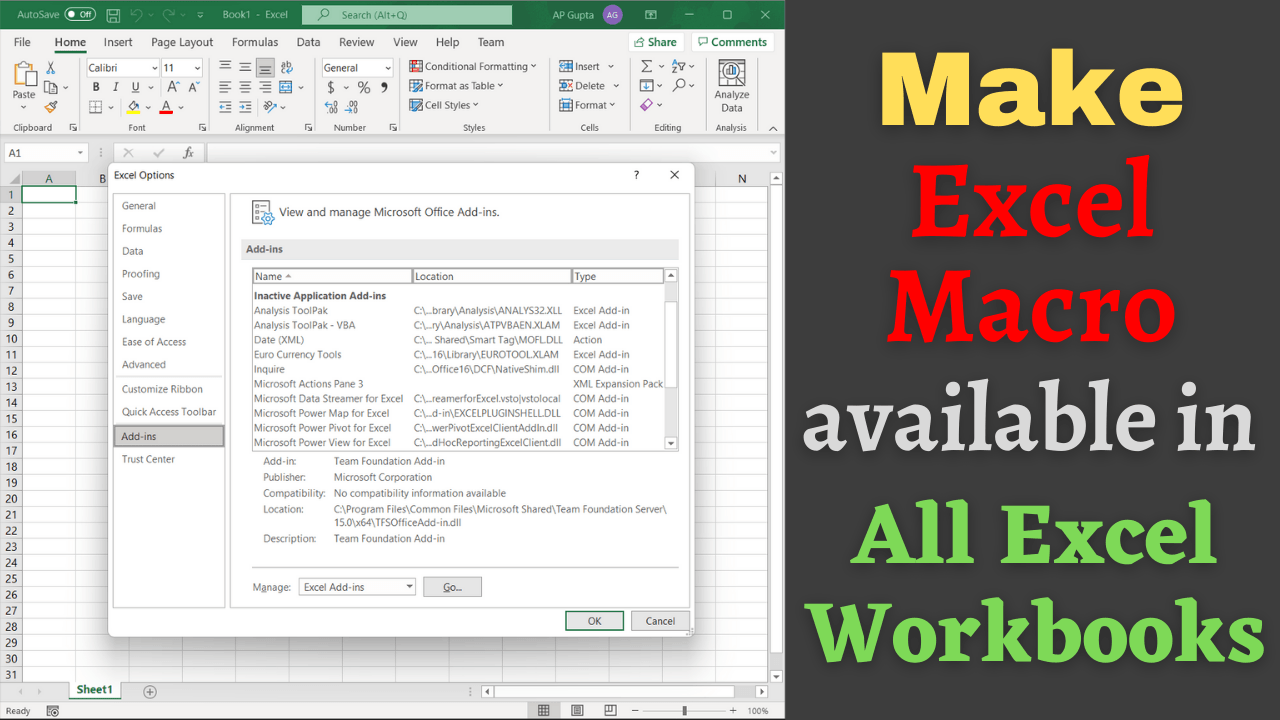This screenshot has height=720, width=1280.
Task: Click the Center alignment icon
Action: 244,87
